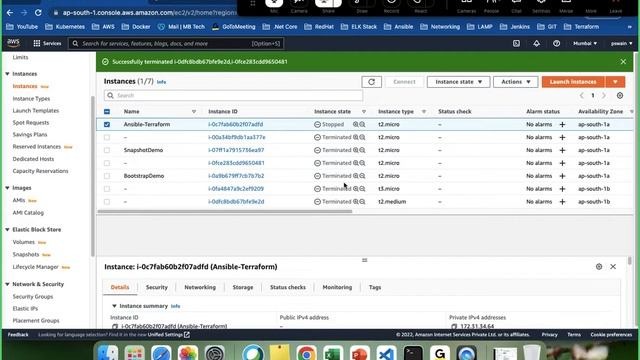
Task: Click the AWS logo home icon
Action: [x=13, y=43]
